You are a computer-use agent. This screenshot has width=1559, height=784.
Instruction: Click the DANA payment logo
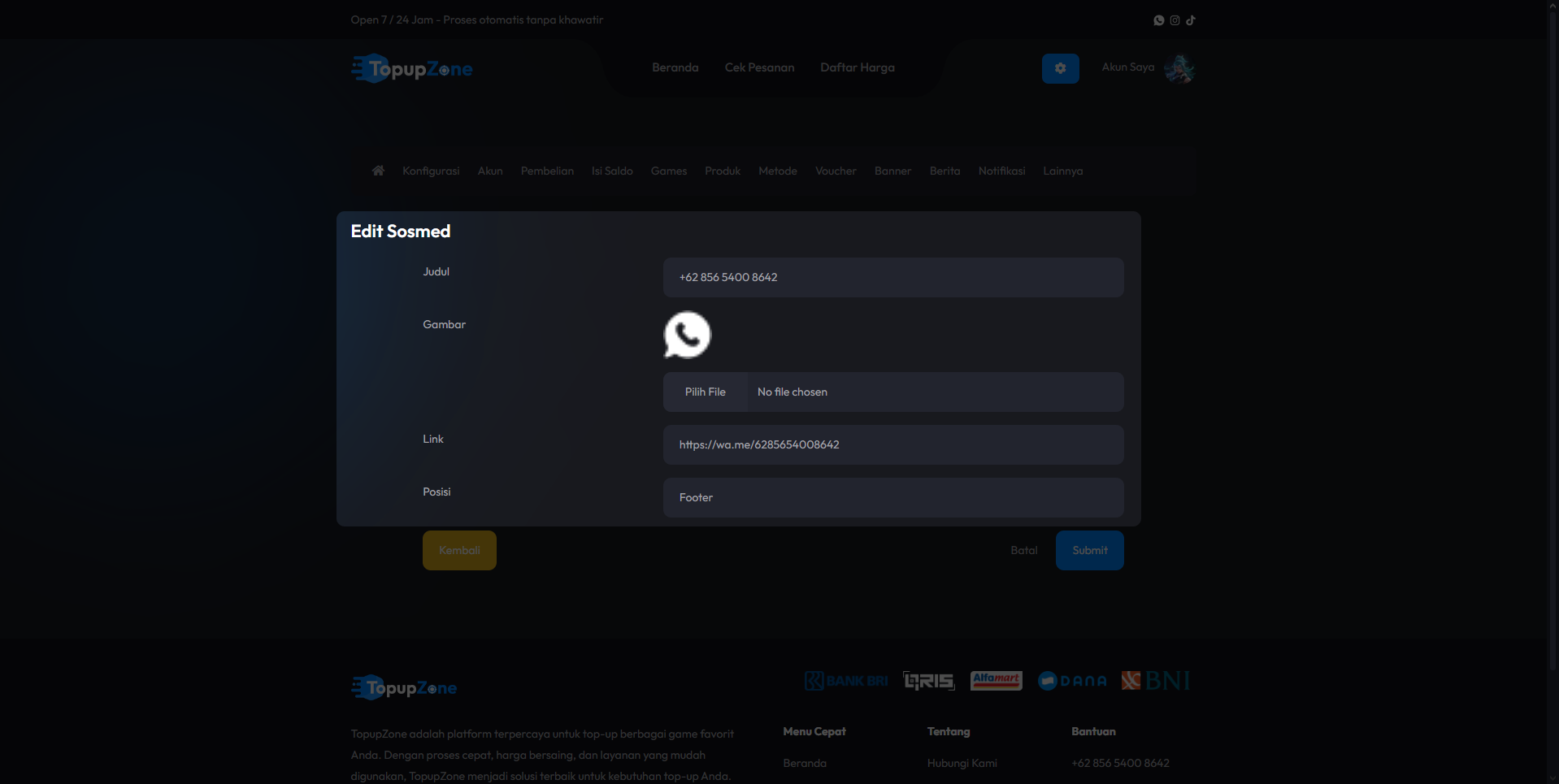1072,681
